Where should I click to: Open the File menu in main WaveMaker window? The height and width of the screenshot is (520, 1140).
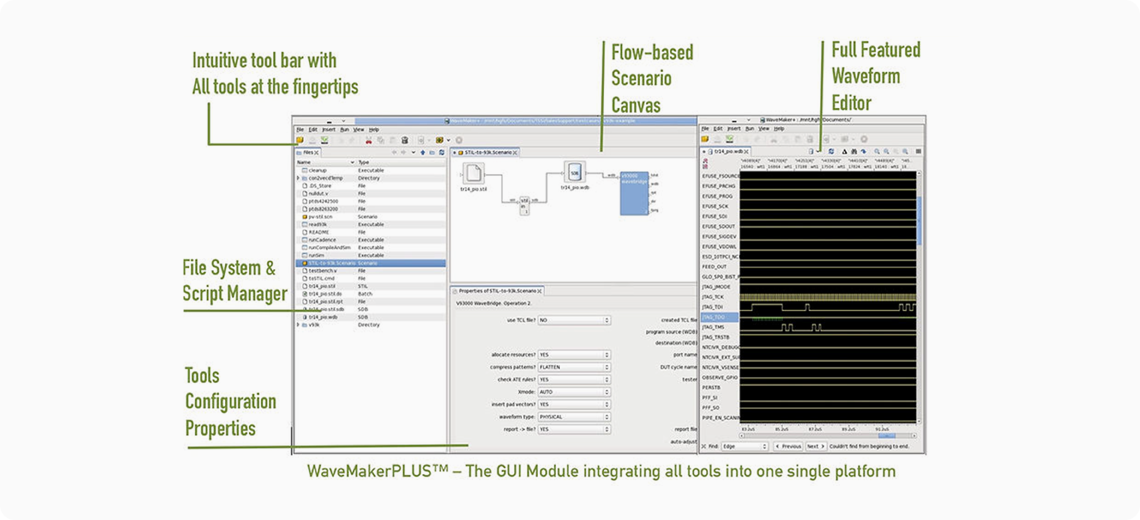pos(300,129)
